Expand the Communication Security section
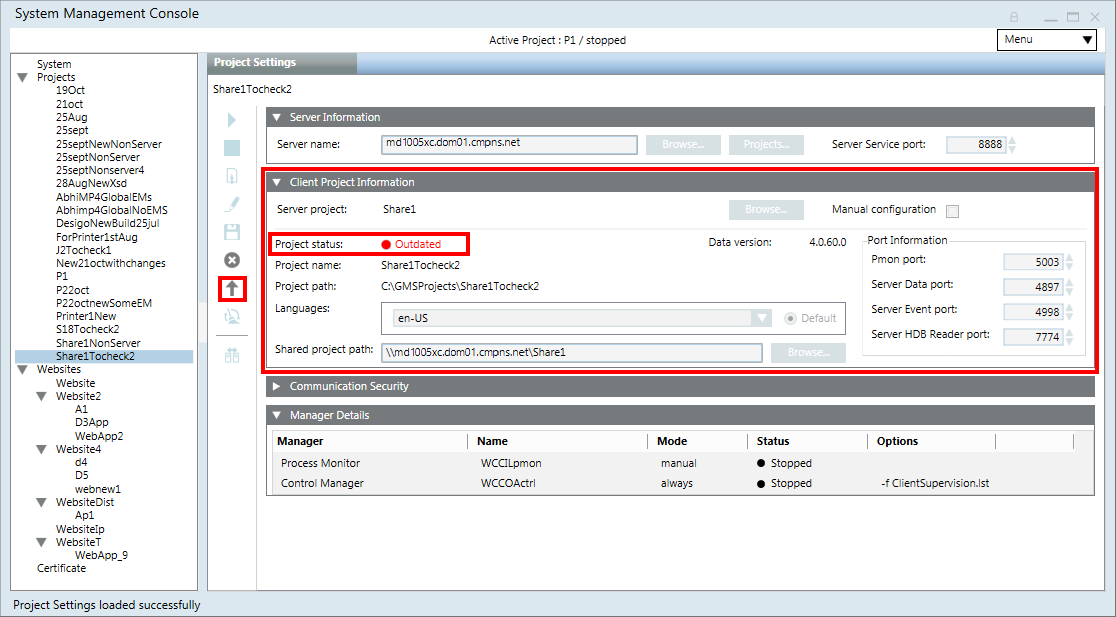Image resolution: width=1116 pixels, height=617 pixels. pyautogui.click(x=278, y=386)
